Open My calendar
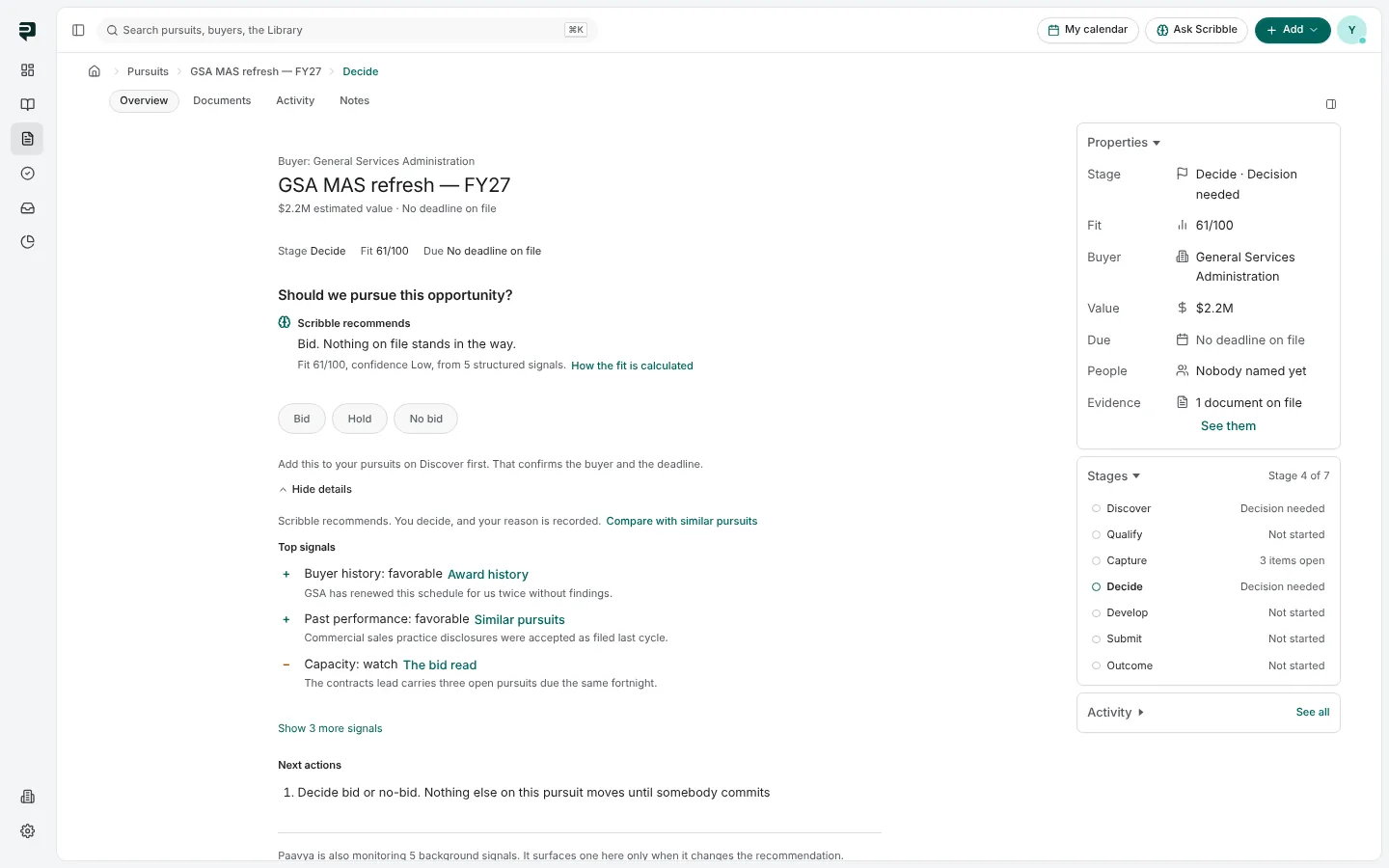The height and width of the screenshot is (868, 1389). [x=1088, y=30]
